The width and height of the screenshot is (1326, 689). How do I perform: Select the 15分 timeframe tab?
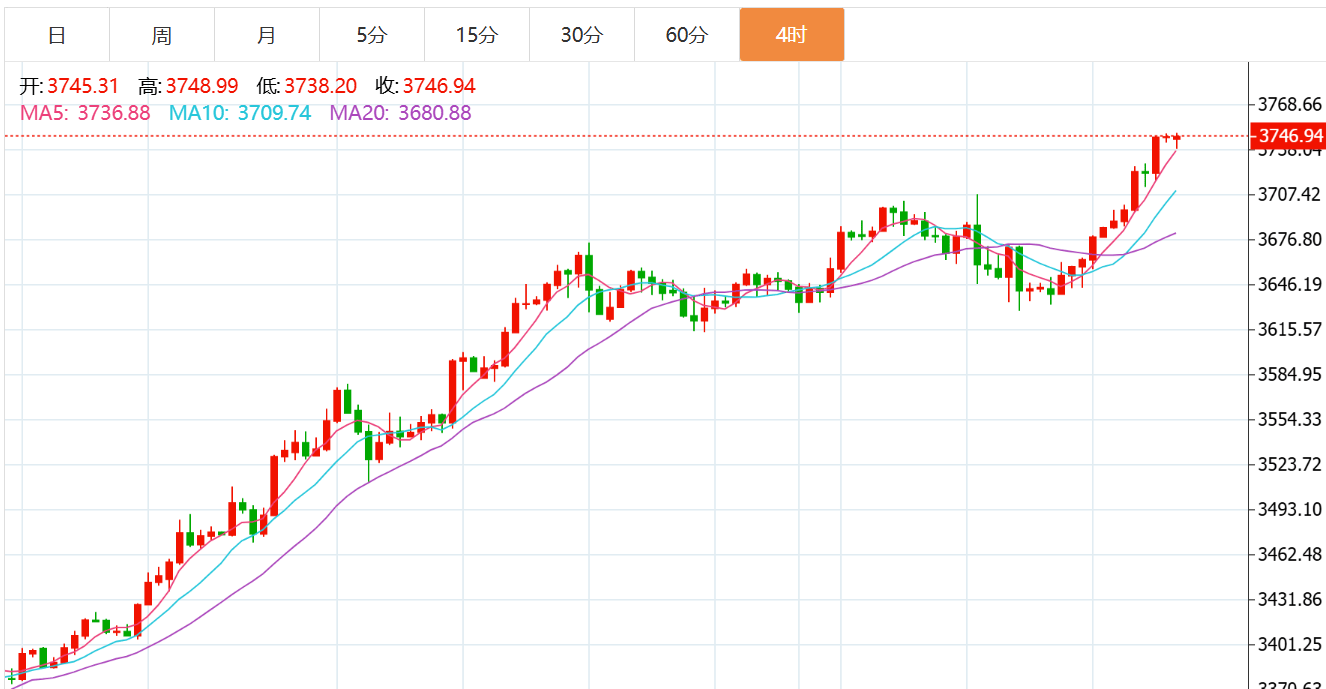click(477, 35)
